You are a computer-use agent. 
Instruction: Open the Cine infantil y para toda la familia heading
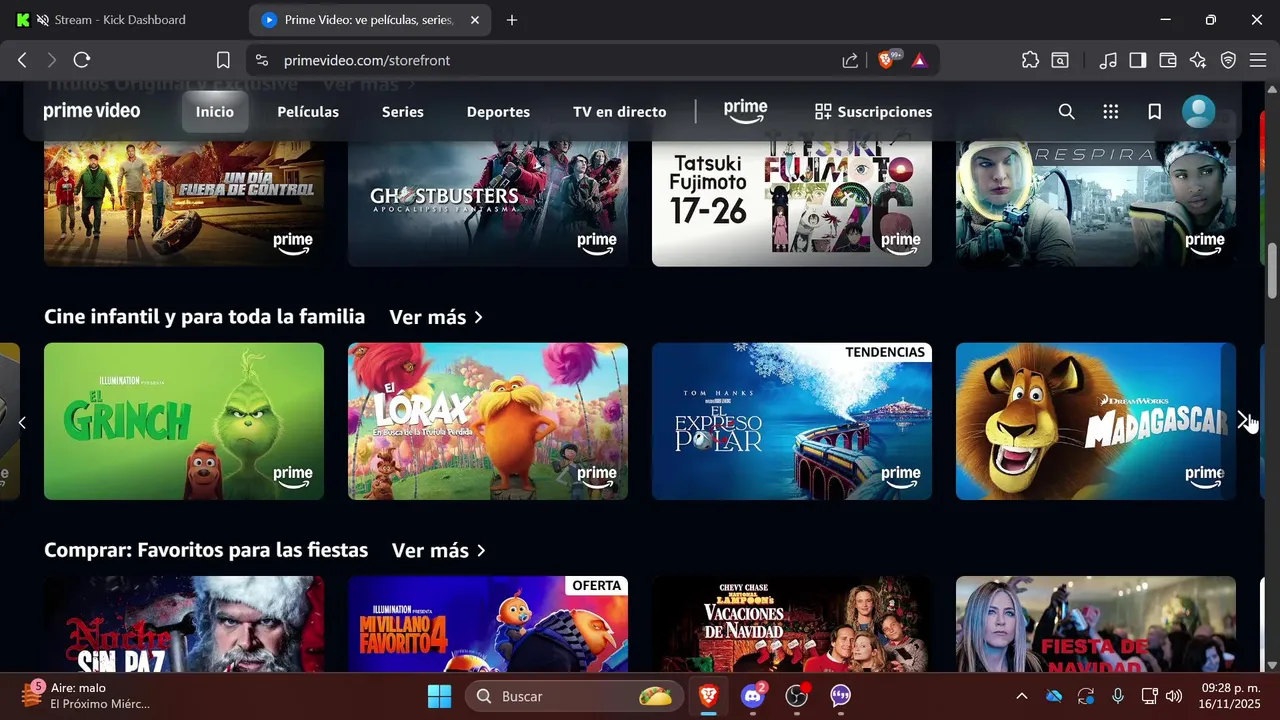click(x=204, y=317)
